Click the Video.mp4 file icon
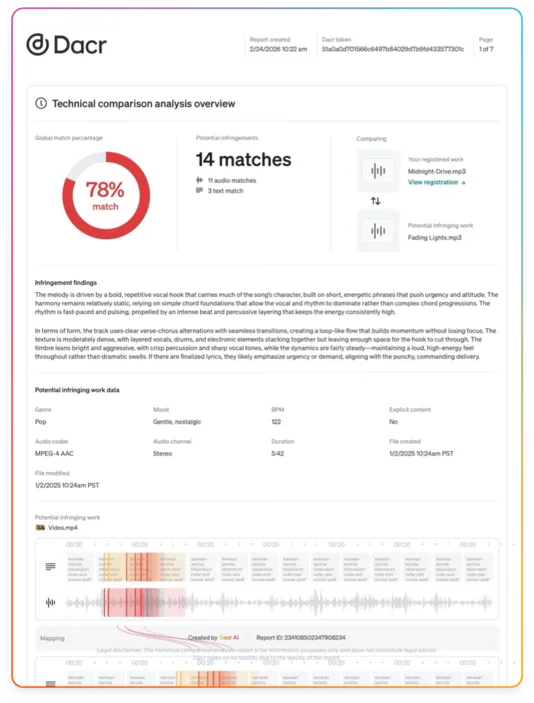534x703 pixels. click(x=40, y=528)
